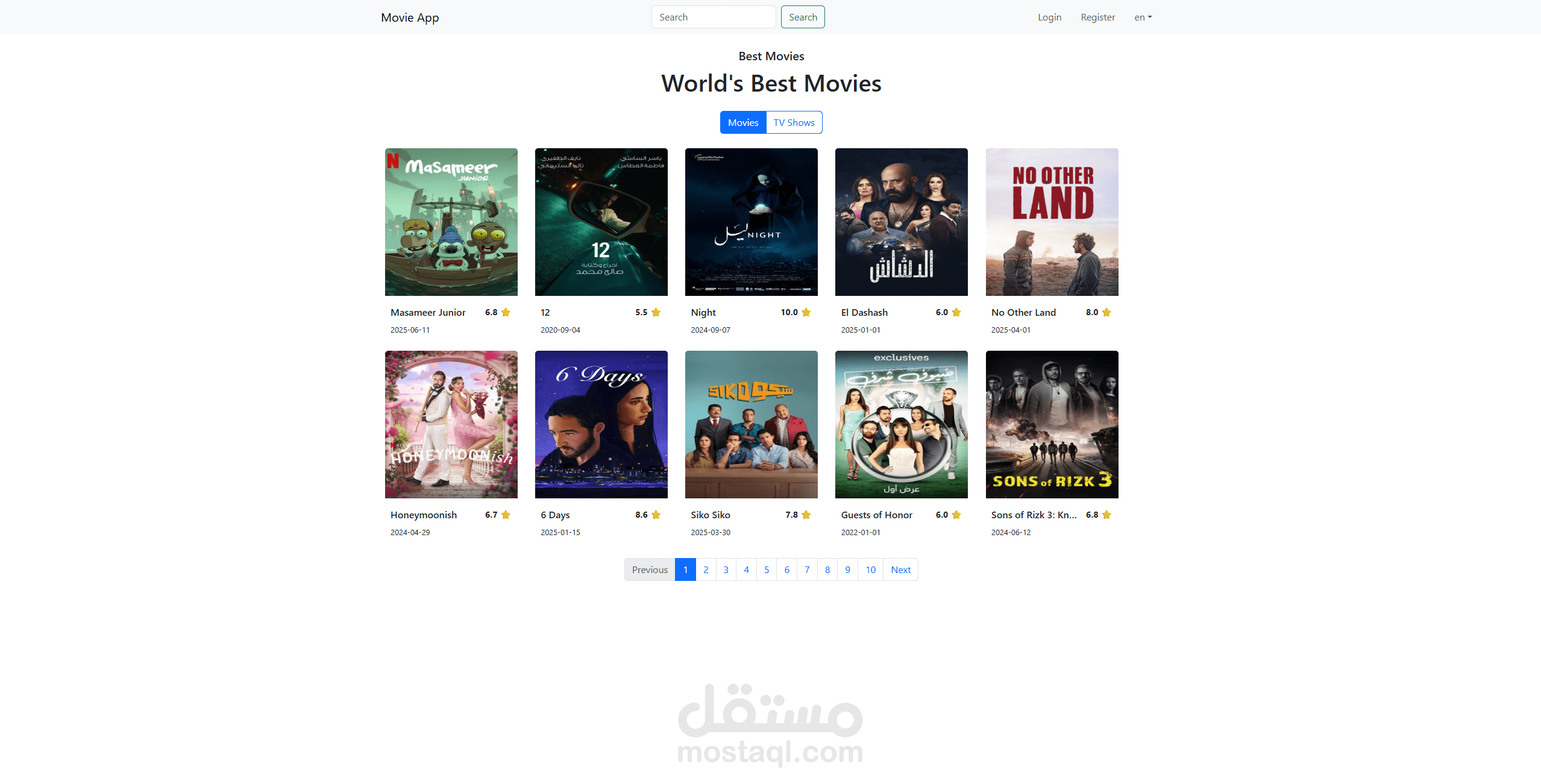The width and height of the screenshot is (1541, 784).
Task: Click the Sons of Rizk 3: Kn... title
Action: [x=1034, y=515]
